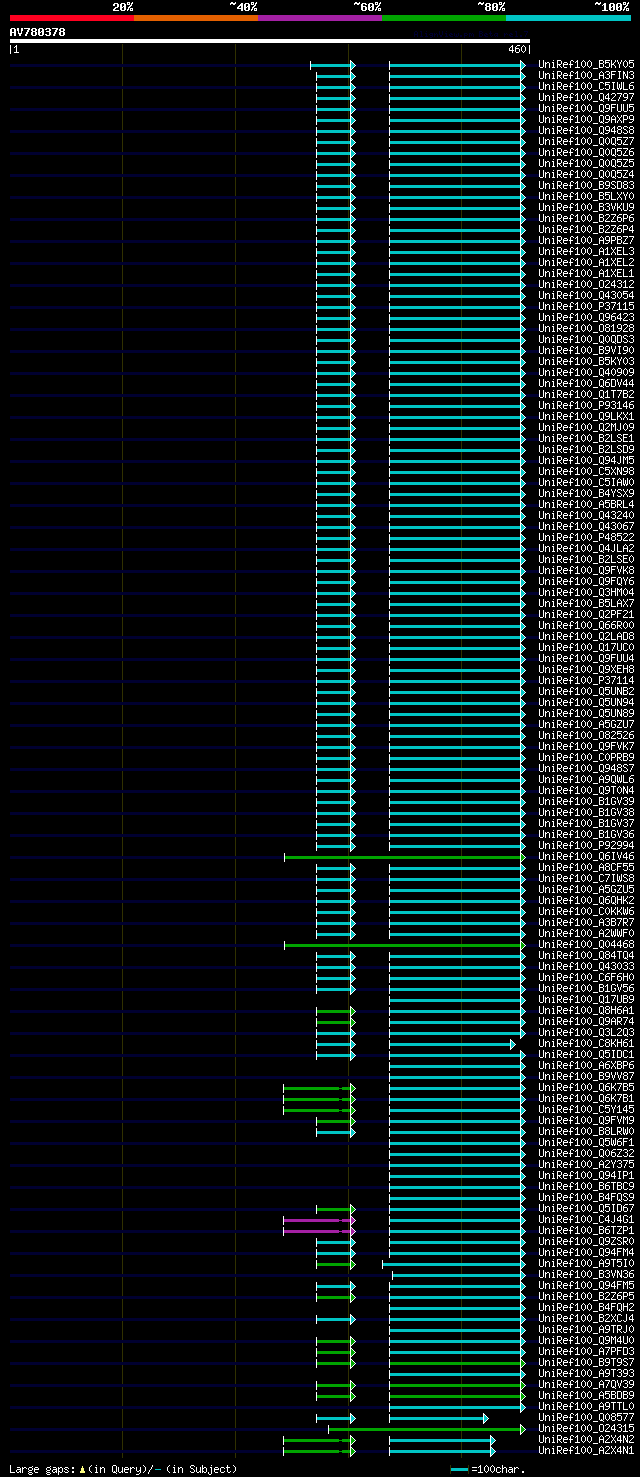Open hit UniRef100_Q42797
This screenshot has height=1477, width=640.
pos(586,97)
